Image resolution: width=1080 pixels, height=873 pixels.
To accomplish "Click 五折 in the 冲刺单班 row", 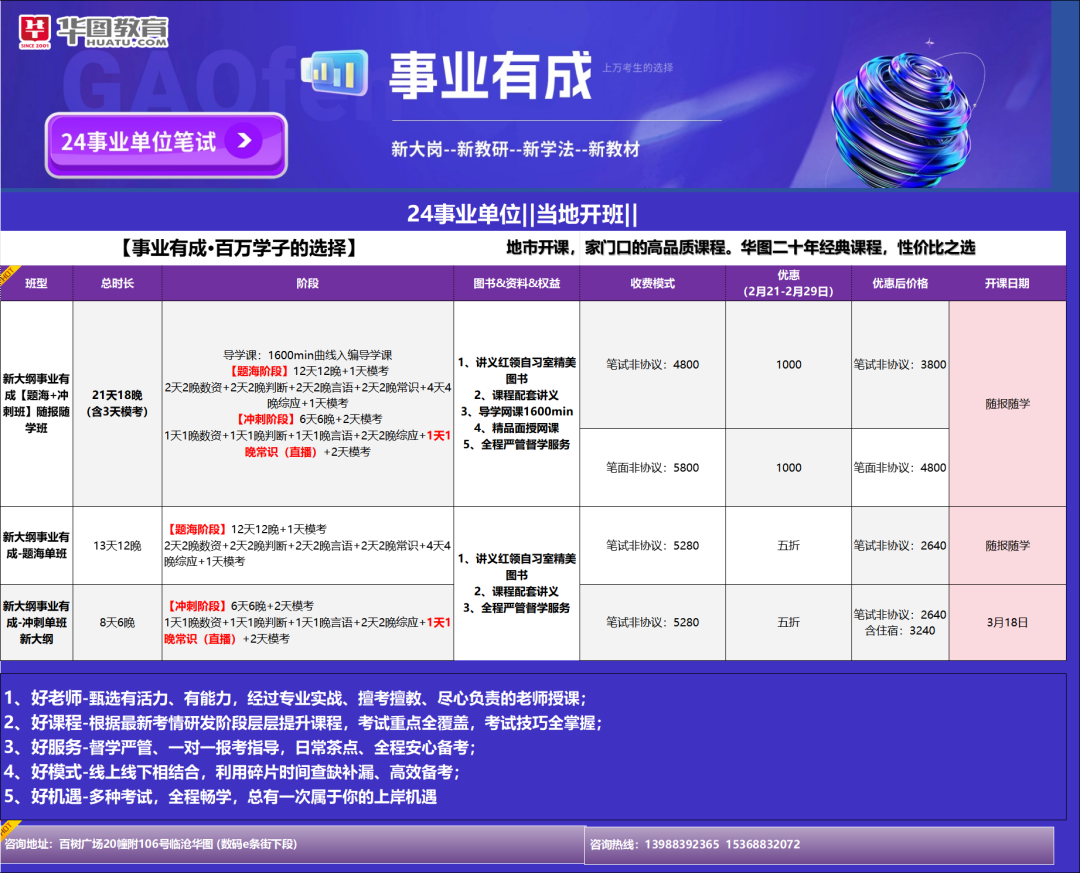I will pos(788,622).
